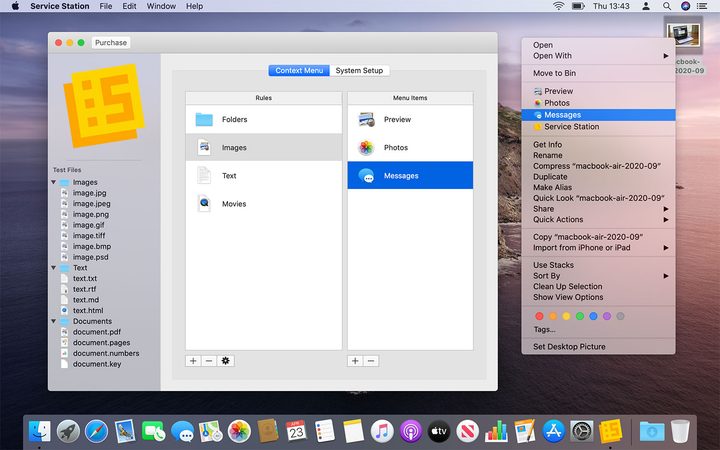Click Wi-Fi status icon in menu bar
The image size is (720, 450).
tap(558, 6)
